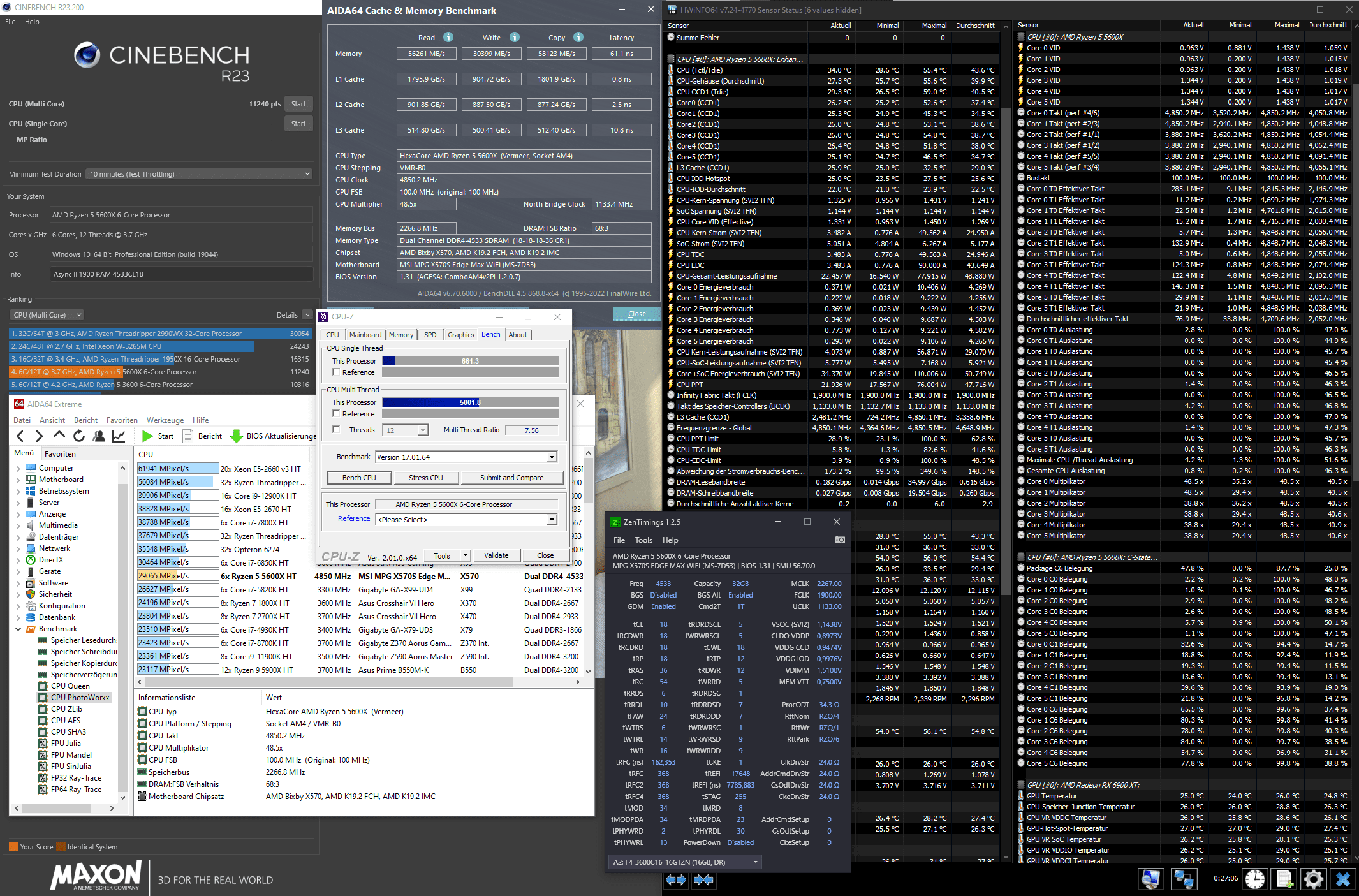Click the green Start arrow in AIDA64

[x=147, y=436]
